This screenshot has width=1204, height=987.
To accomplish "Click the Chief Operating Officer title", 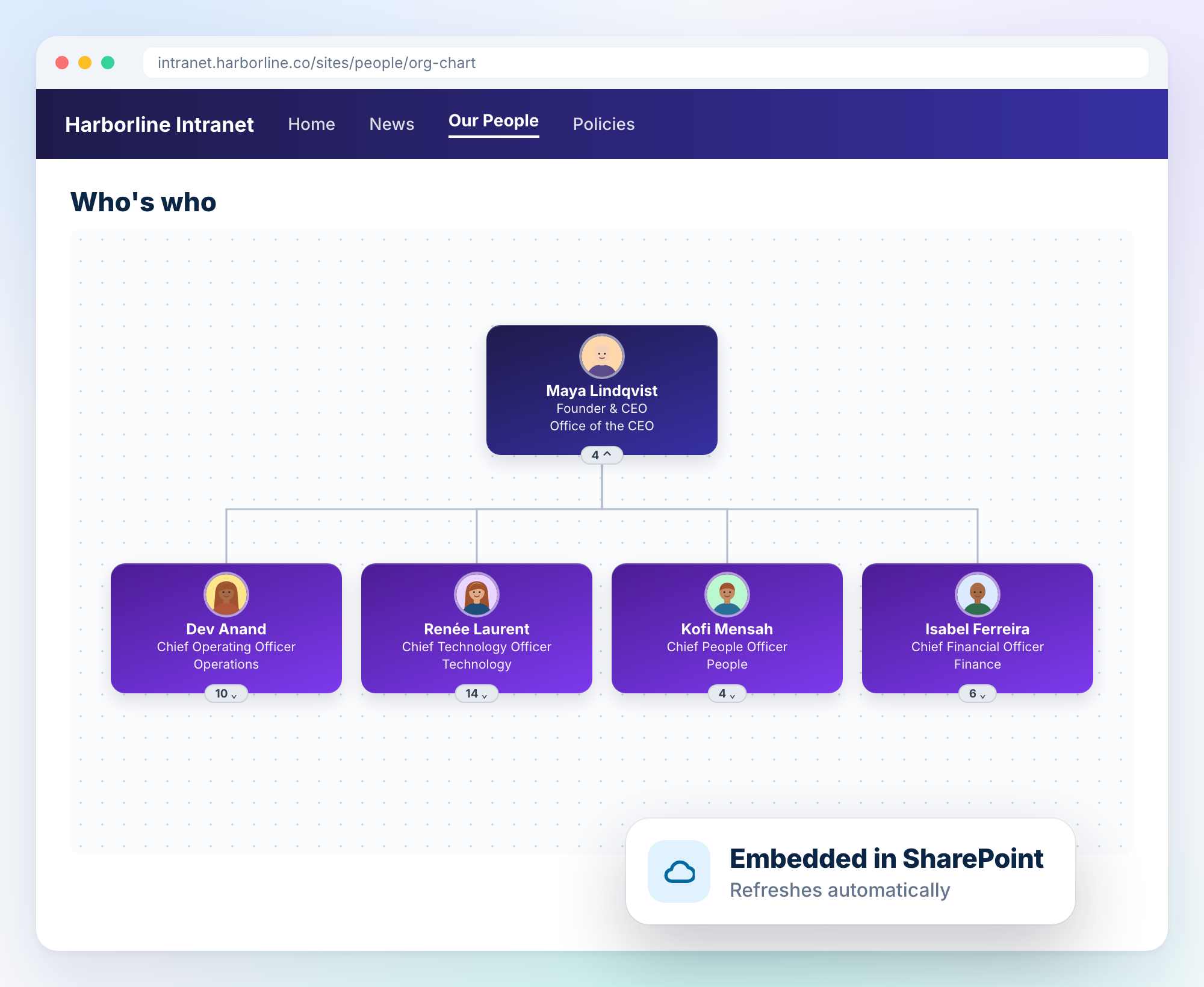I will (226, 647).
